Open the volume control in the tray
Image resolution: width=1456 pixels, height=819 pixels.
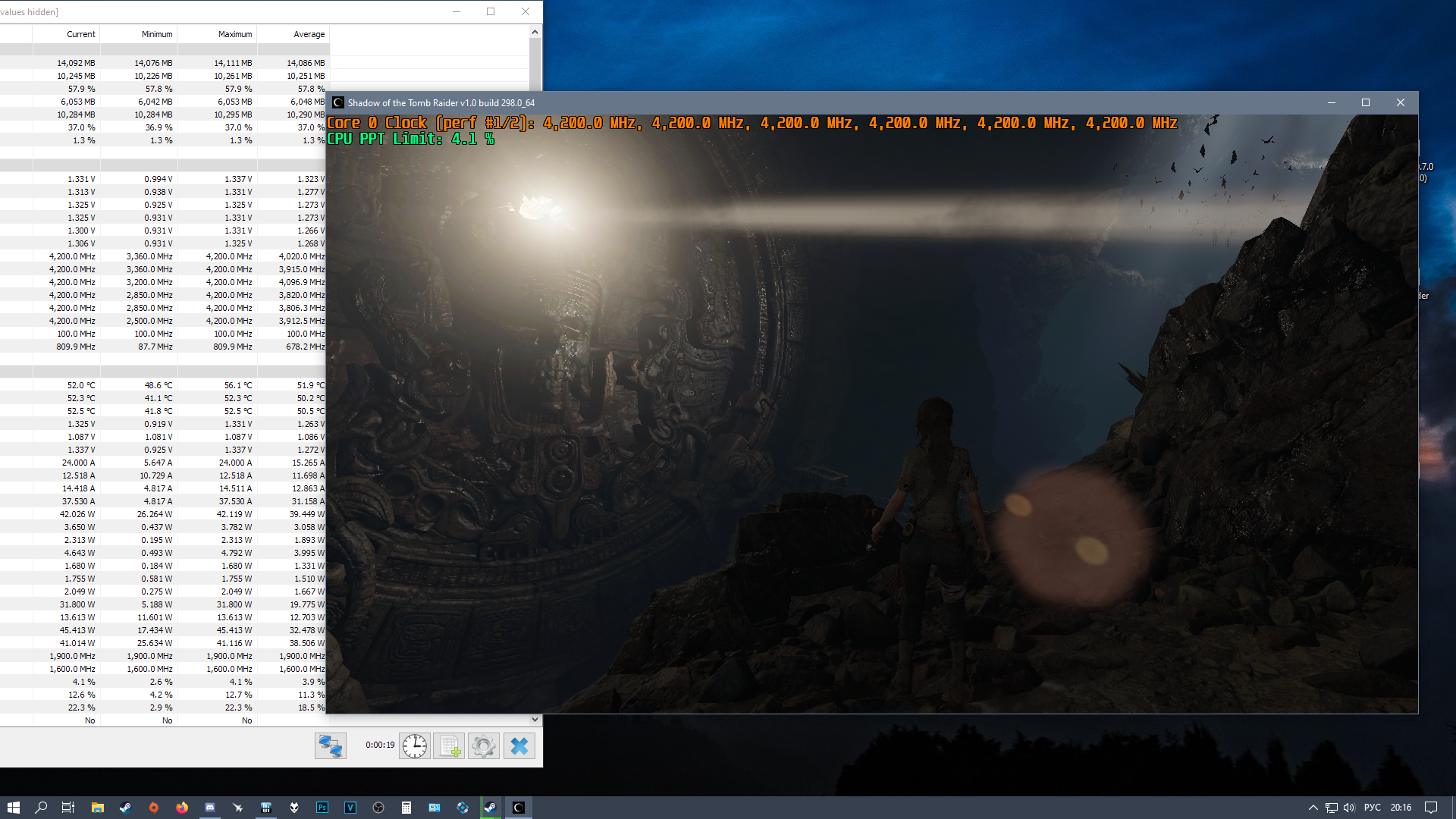click(1349, 808)
